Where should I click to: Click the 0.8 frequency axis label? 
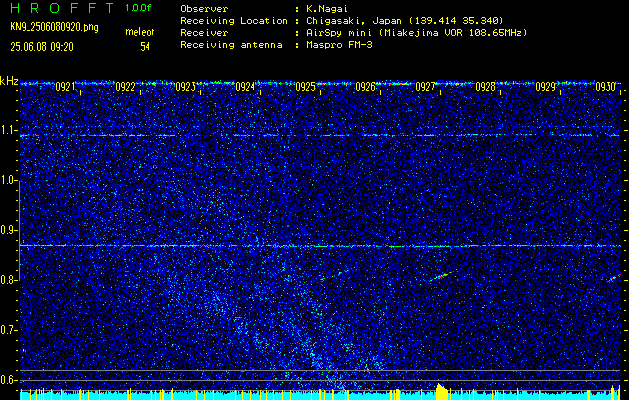point(9,280)
